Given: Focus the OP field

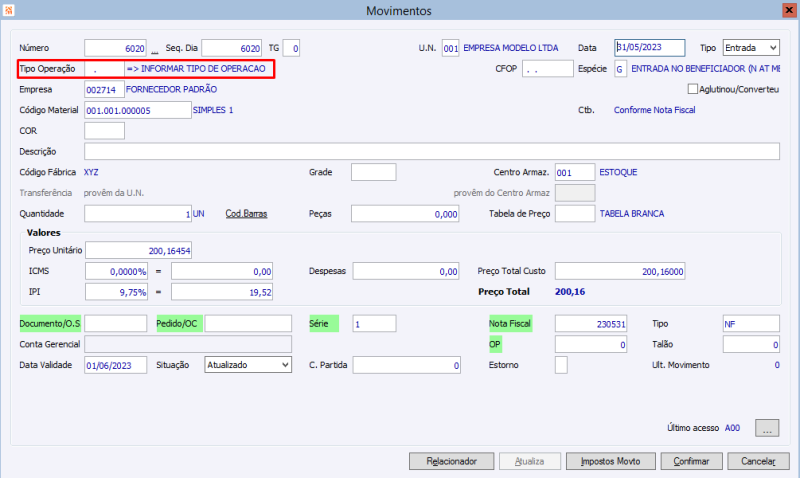Looking at the screenshot, I should pos(591,344).
